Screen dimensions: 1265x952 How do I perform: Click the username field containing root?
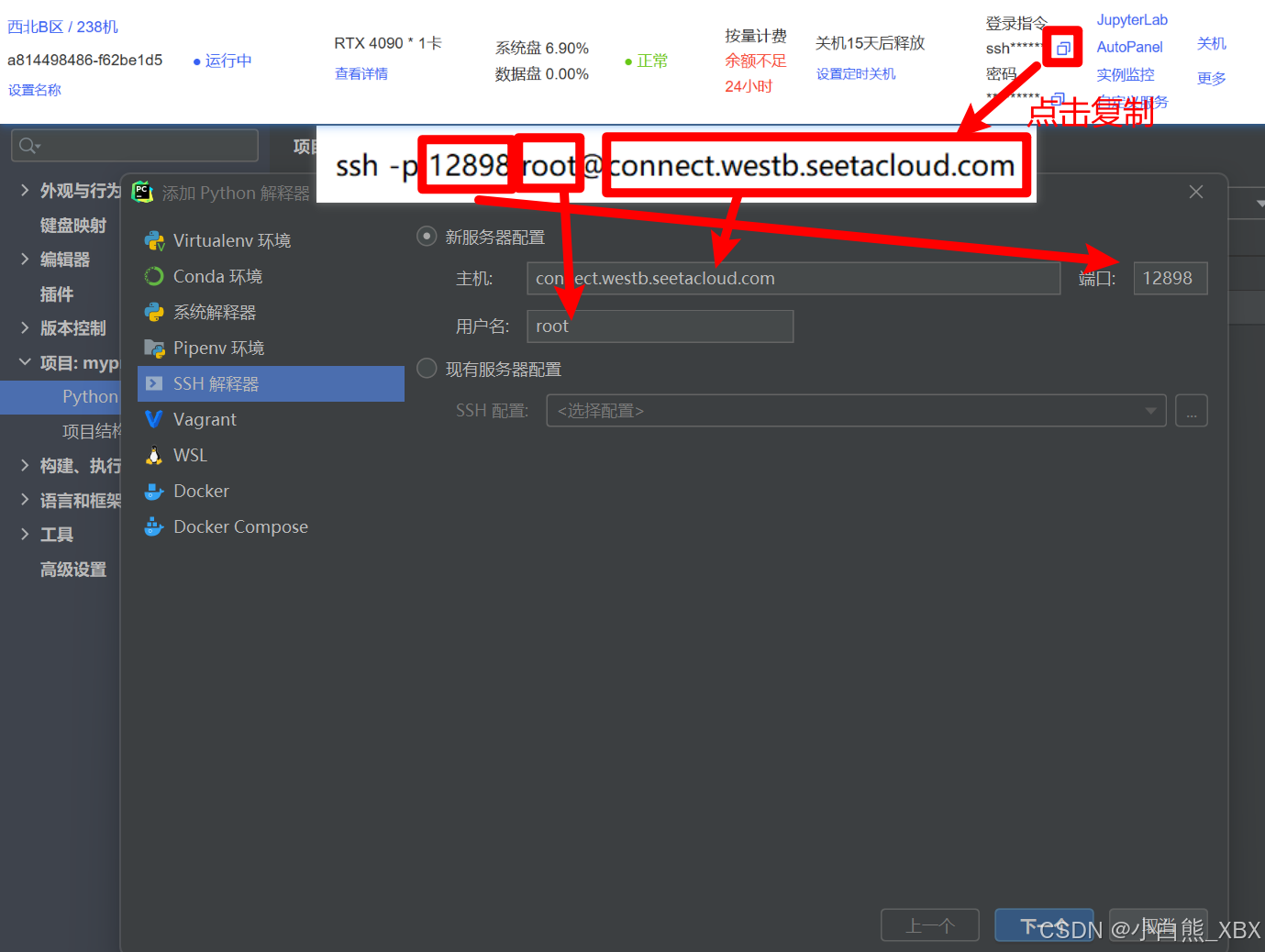coord(660,327)
